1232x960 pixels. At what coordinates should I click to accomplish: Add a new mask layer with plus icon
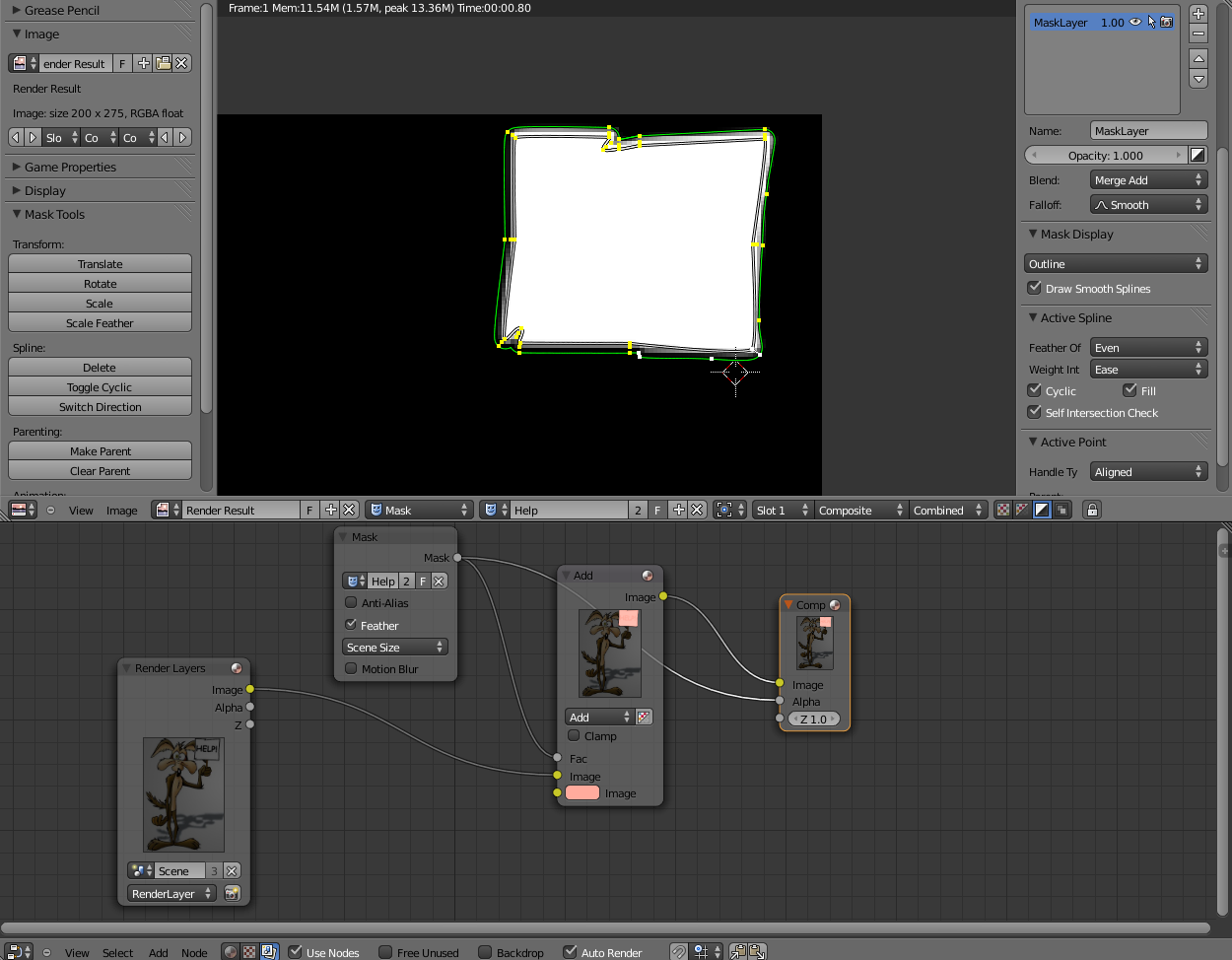[x=1198, y=13]
